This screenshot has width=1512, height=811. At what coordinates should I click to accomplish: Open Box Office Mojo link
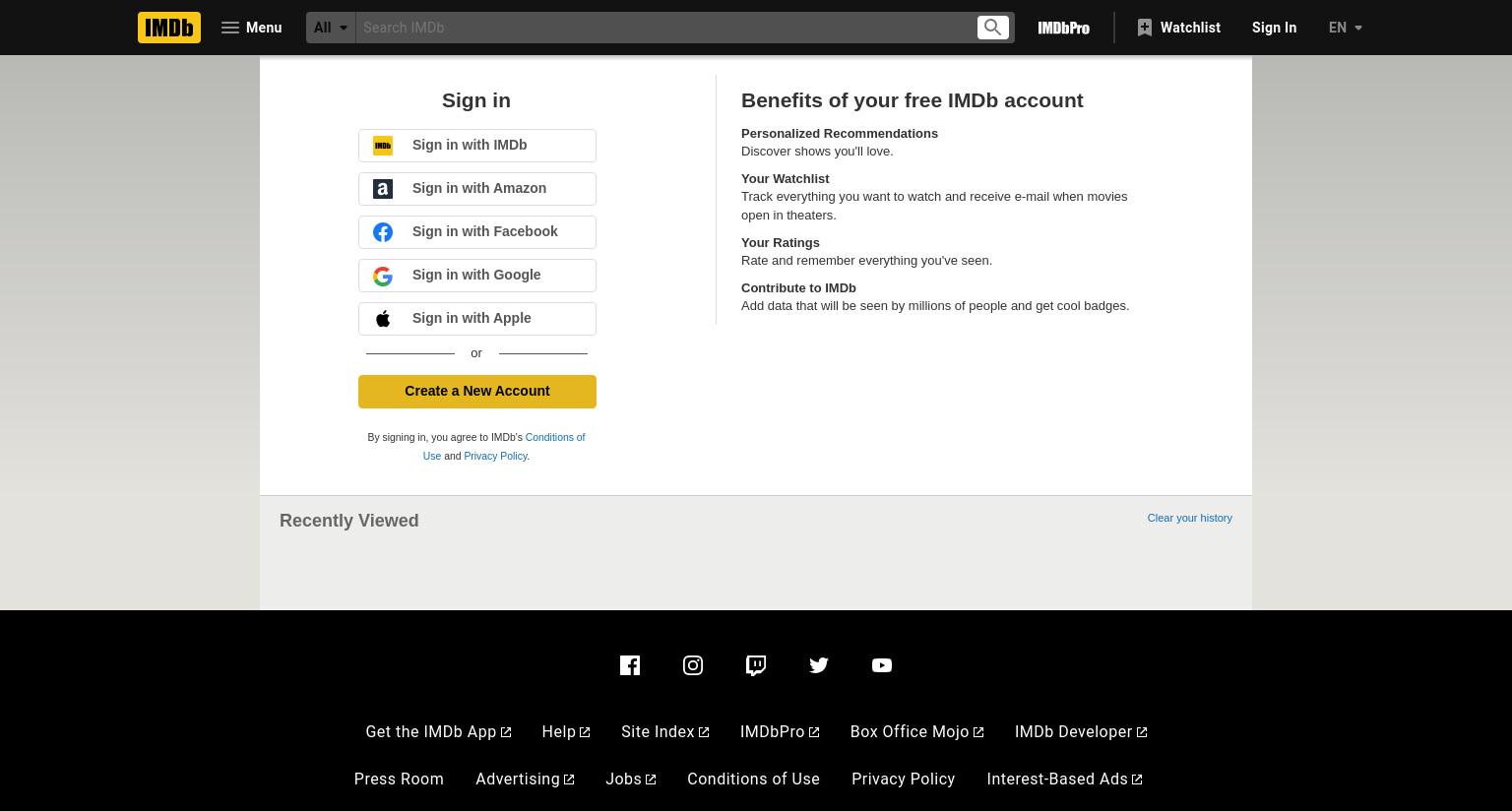coord(917,732)
